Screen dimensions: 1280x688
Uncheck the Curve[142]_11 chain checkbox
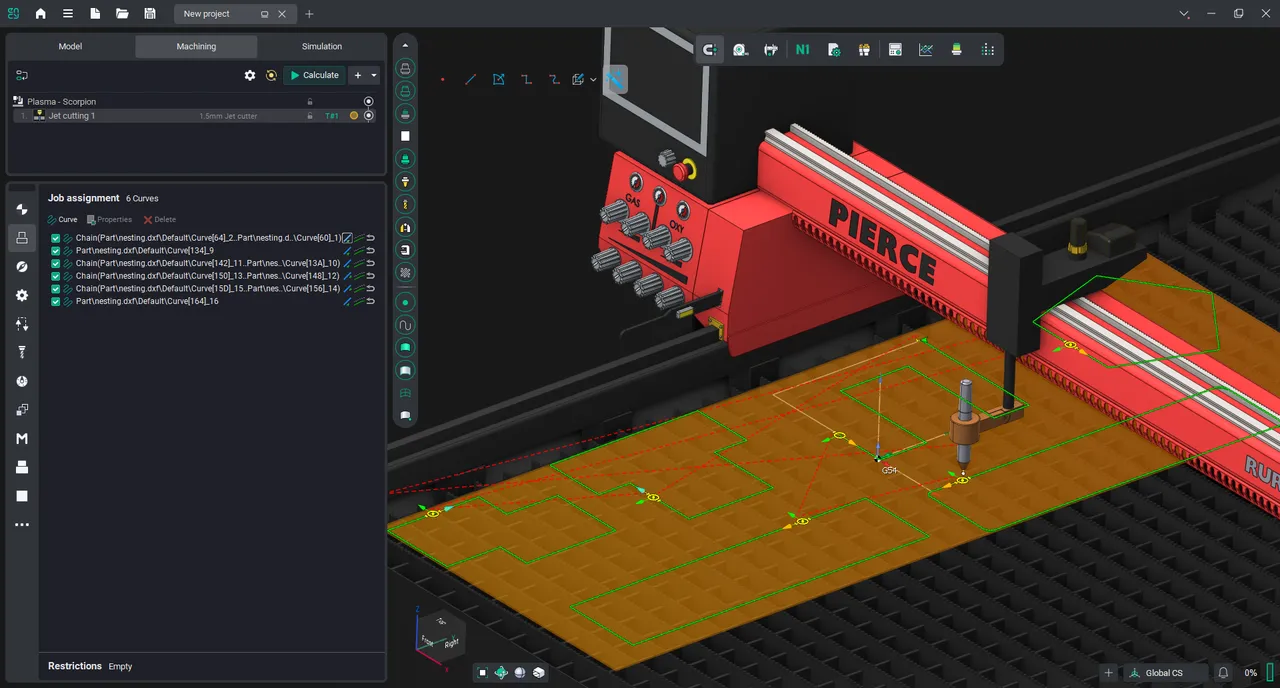coord(56,263)
